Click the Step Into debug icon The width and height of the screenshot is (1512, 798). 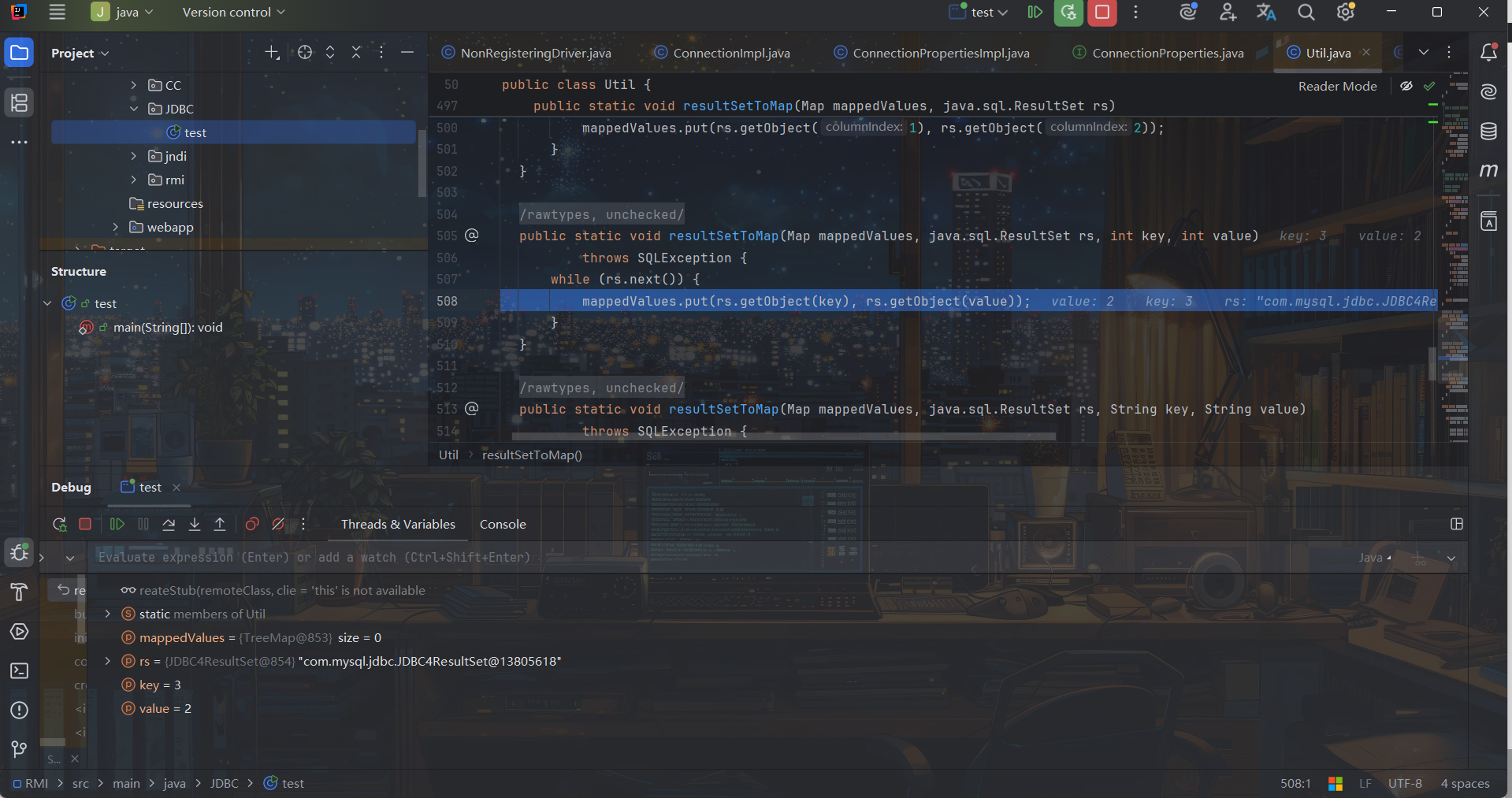195,525
